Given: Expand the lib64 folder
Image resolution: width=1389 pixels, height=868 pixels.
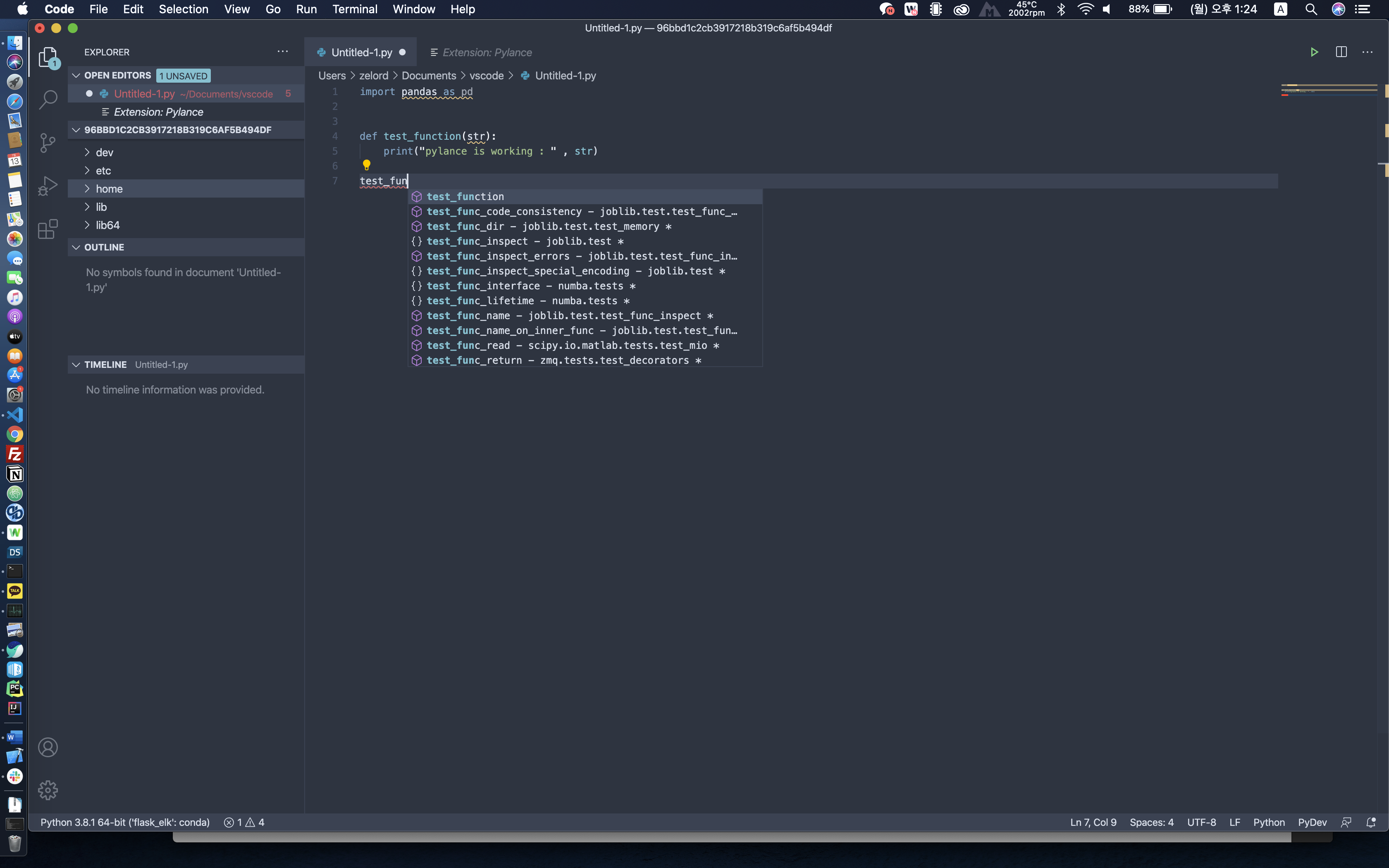Looking at the screenshot, I should point(107,225).
